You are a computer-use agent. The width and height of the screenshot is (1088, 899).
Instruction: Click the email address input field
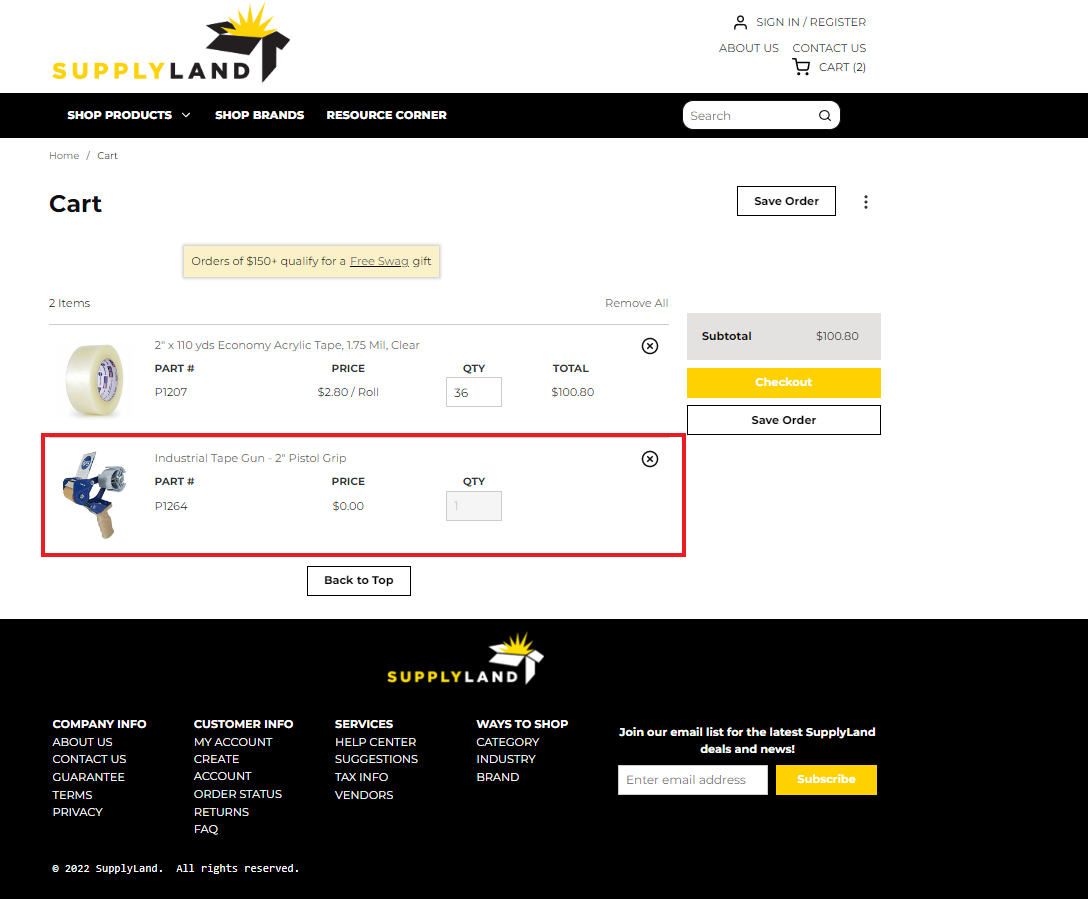pos(692,780)
